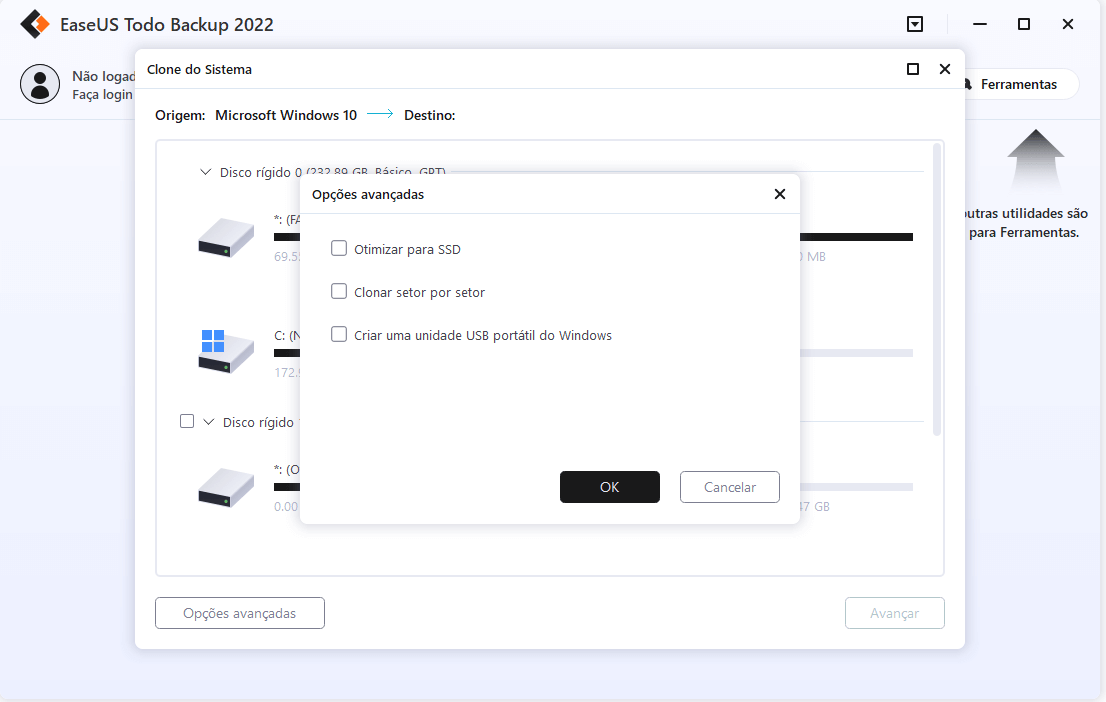Maximize the EaseUS Todo Backup main window
The height and width of the screenshot is (702, 1106).
click(1023, 24)
